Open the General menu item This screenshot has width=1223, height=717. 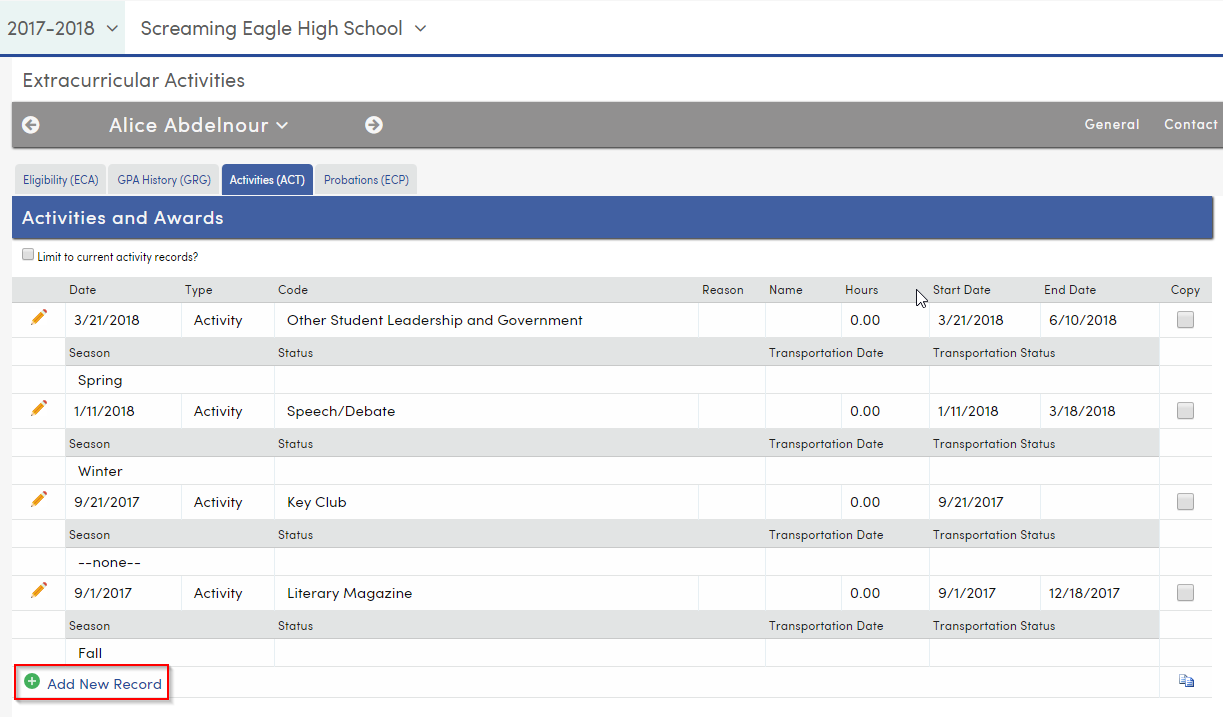tap(1112, 125)
